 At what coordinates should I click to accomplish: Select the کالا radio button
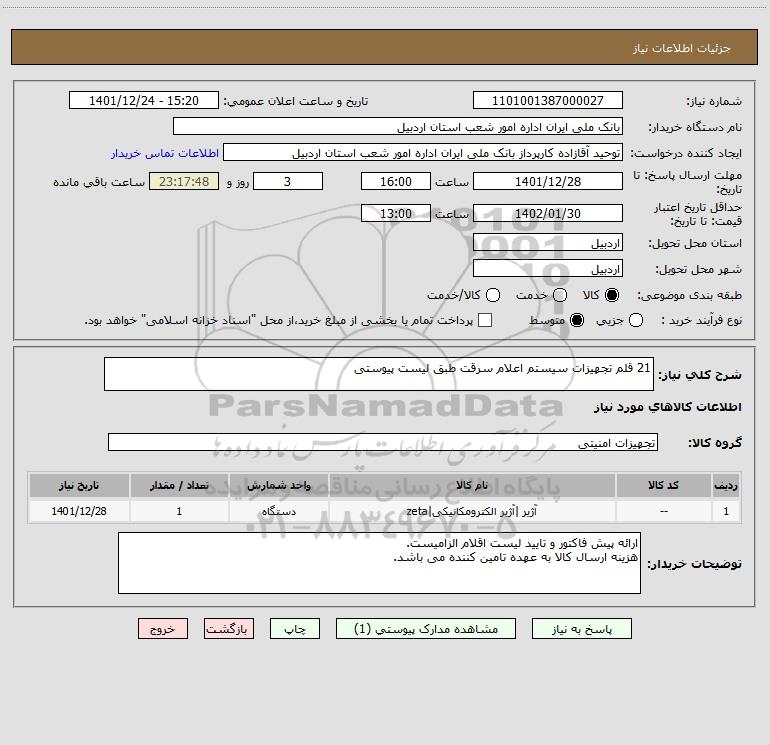(x=612, y=295)
